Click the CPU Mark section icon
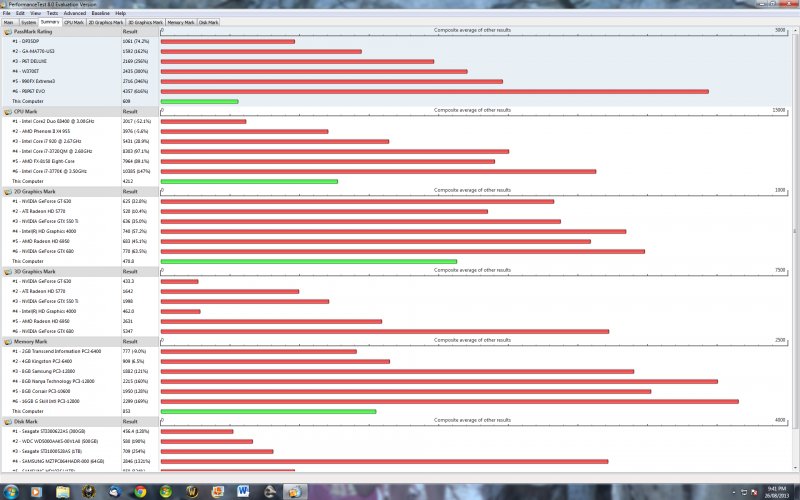Screen dimensions: 800x500 click(8, 112)
